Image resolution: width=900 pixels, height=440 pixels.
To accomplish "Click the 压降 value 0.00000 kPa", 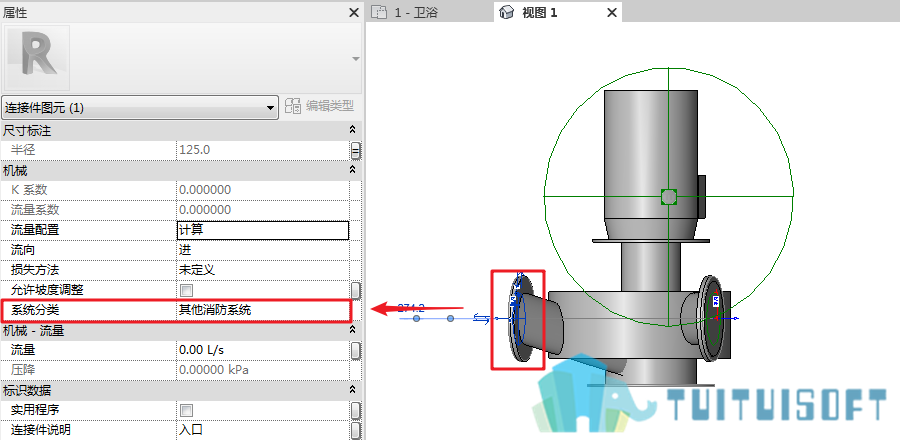I will pos(263,370).
